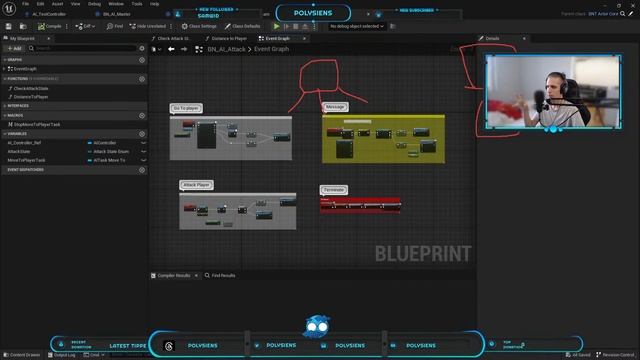Navigate back in graph history
Image resolution: width=640 pixels, height=360 pixels.
pos(171,49)
